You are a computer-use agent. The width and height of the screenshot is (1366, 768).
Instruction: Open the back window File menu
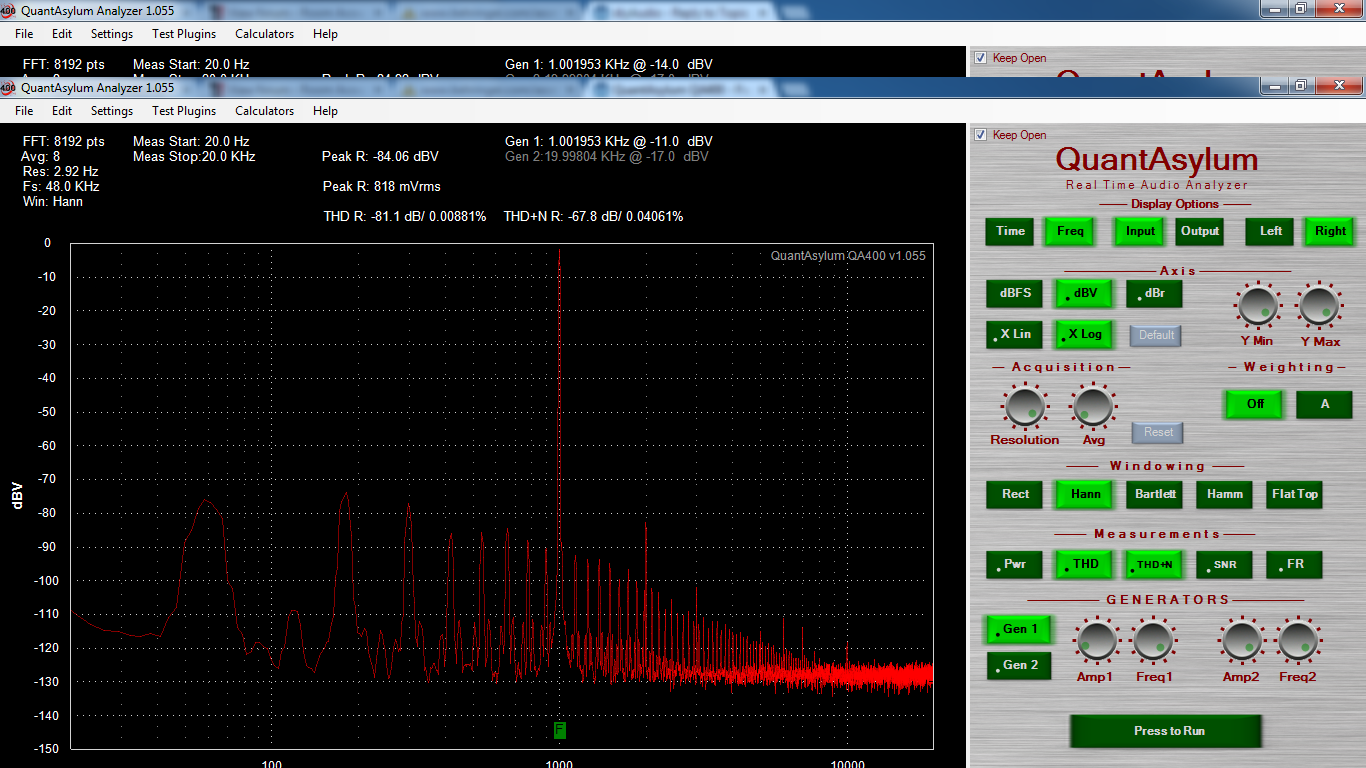coord(24,34)
